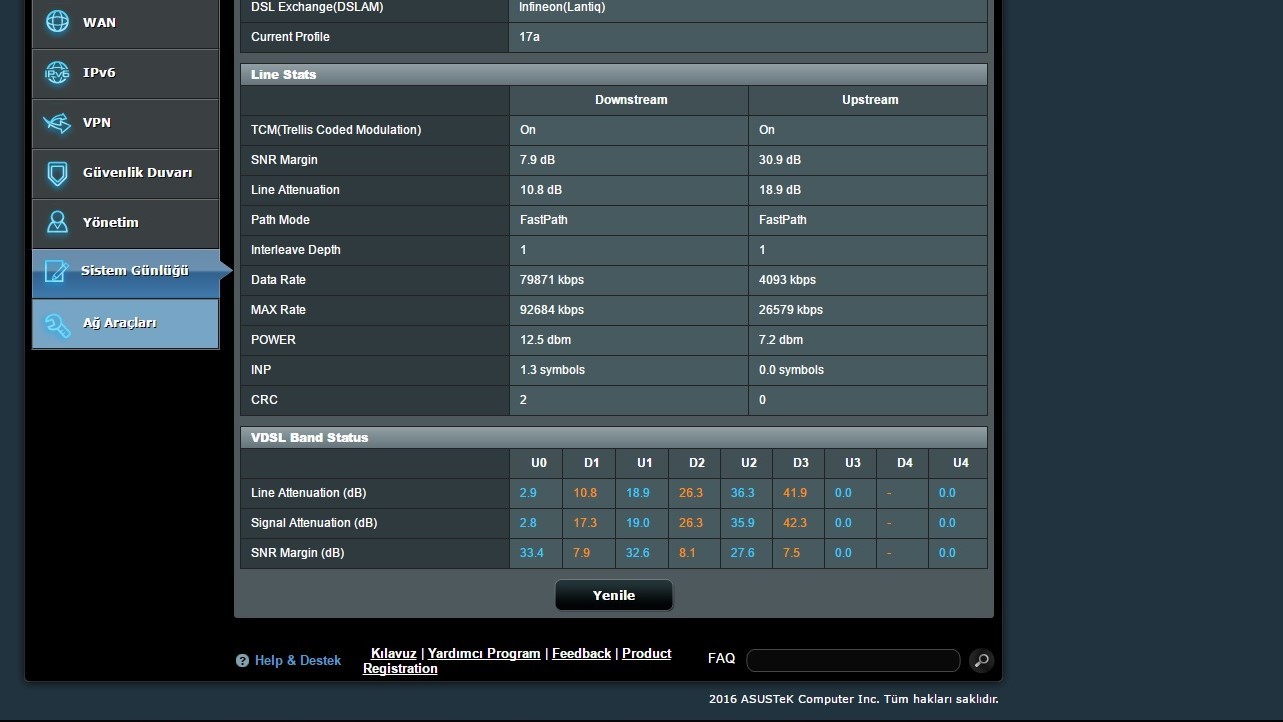1283x722 pixels.
Task: Select the downstream MAX Rate 92684 kbps
Action: 552,310
